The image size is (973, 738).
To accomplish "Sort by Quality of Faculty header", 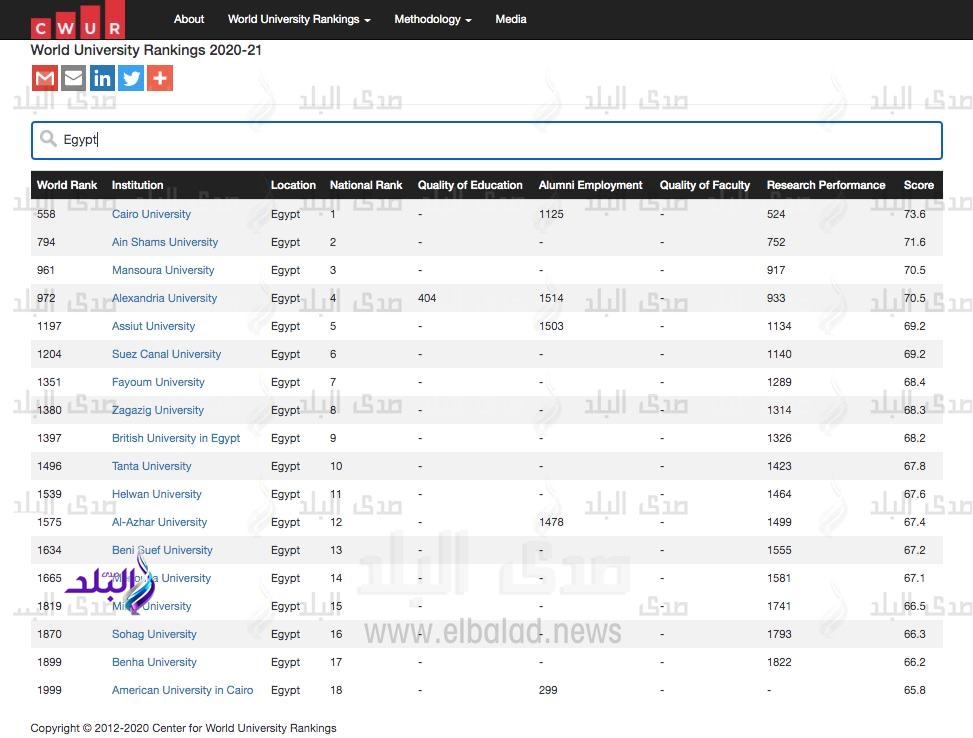I will pyautogui.click(x=704, y=185).
